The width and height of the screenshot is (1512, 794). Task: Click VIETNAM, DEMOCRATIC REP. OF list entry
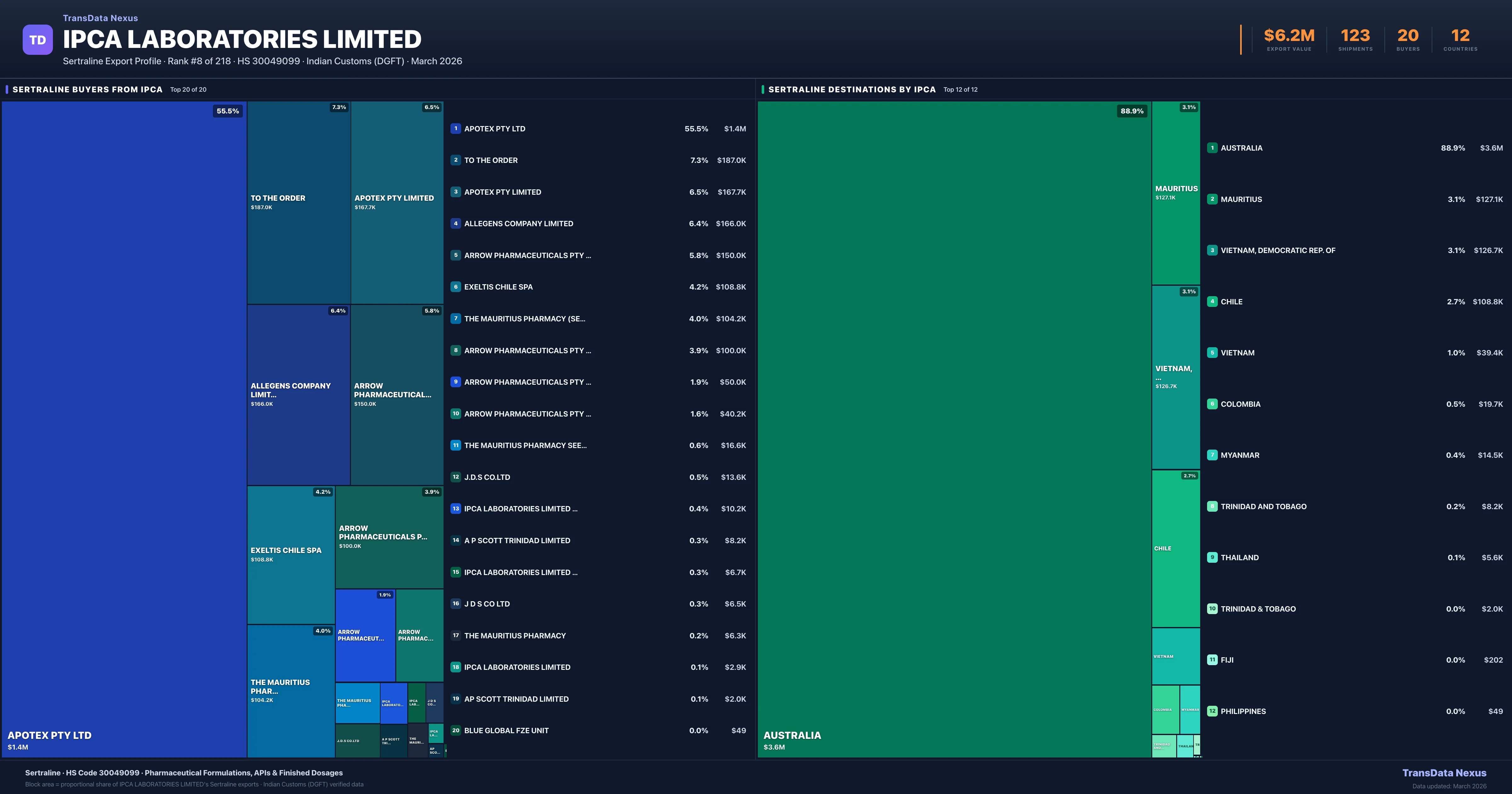point(1278,251)
